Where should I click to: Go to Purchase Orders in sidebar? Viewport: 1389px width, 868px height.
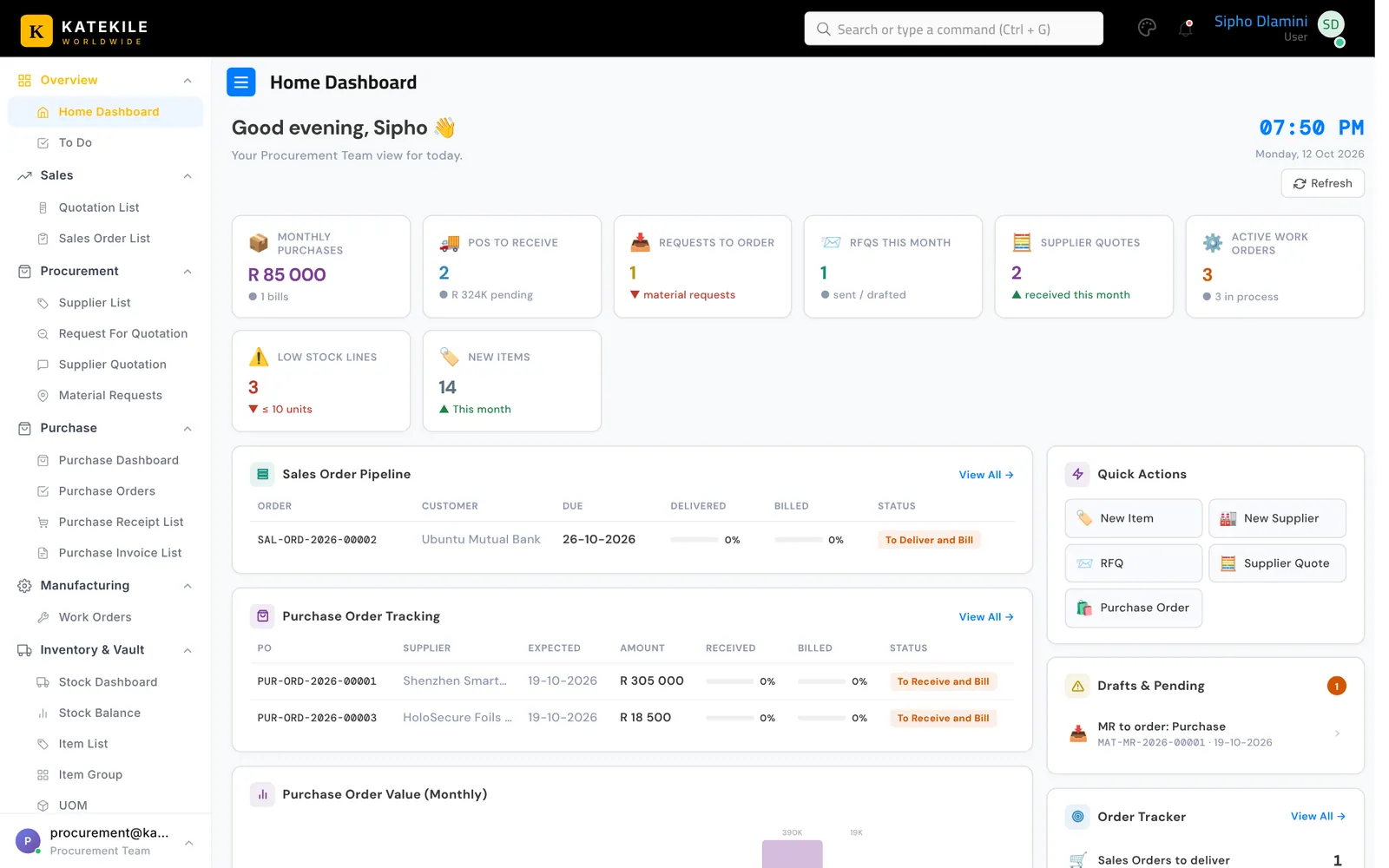click(x=105, y=491)
